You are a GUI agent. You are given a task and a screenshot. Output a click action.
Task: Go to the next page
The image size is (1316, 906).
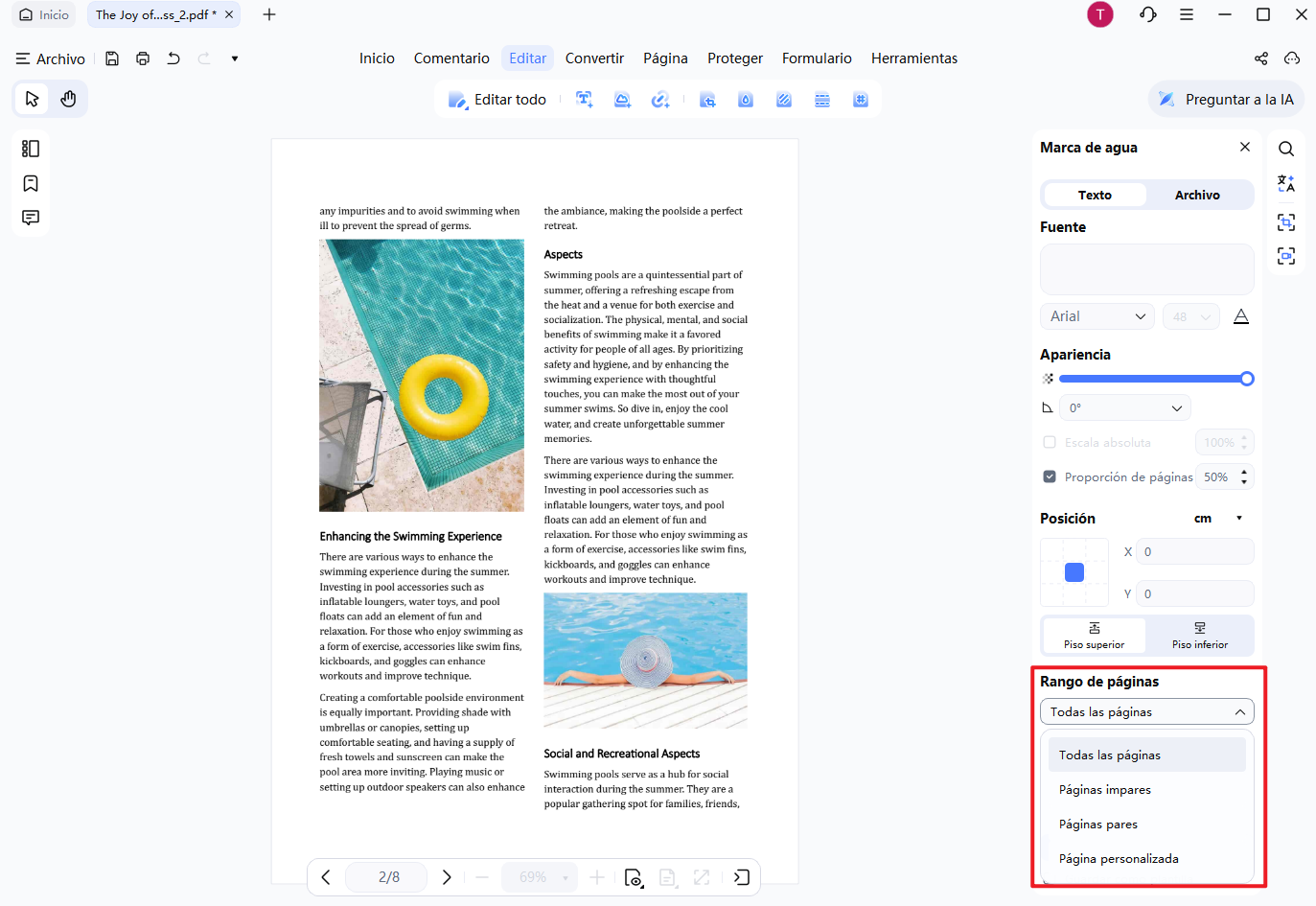pos(447,877)
